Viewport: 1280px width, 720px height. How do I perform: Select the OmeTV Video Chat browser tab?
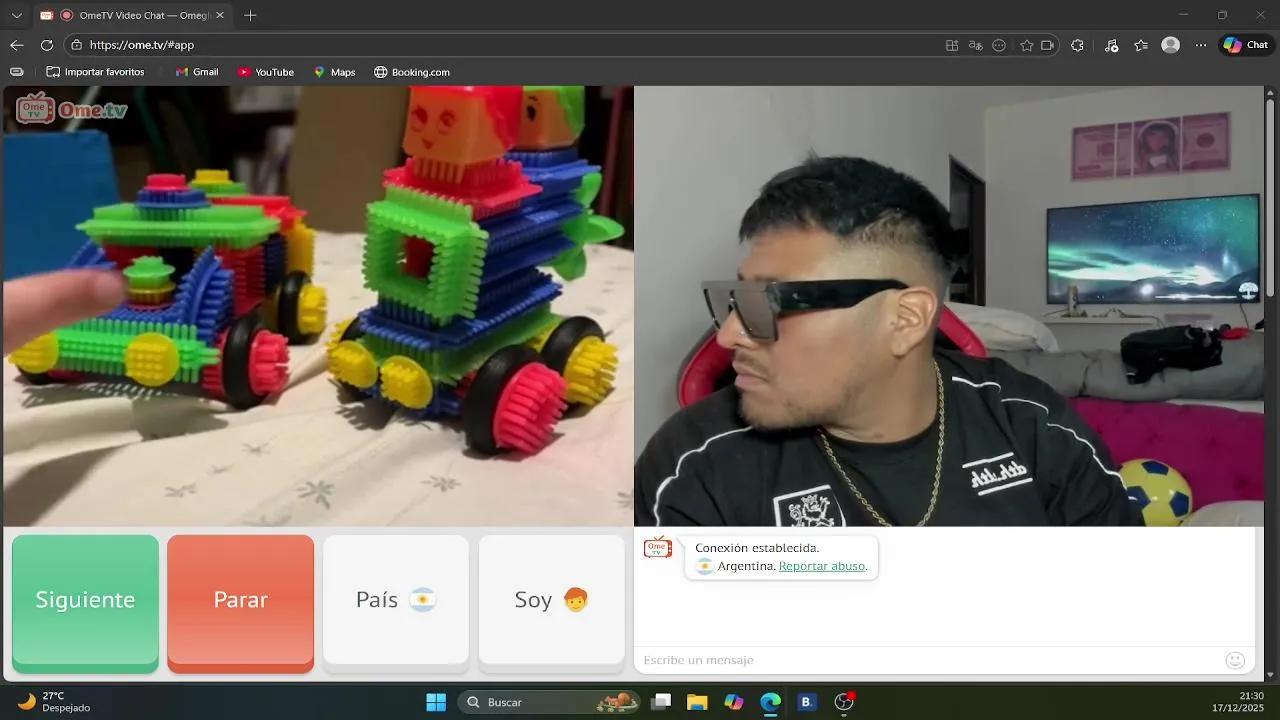coord(140,15)
